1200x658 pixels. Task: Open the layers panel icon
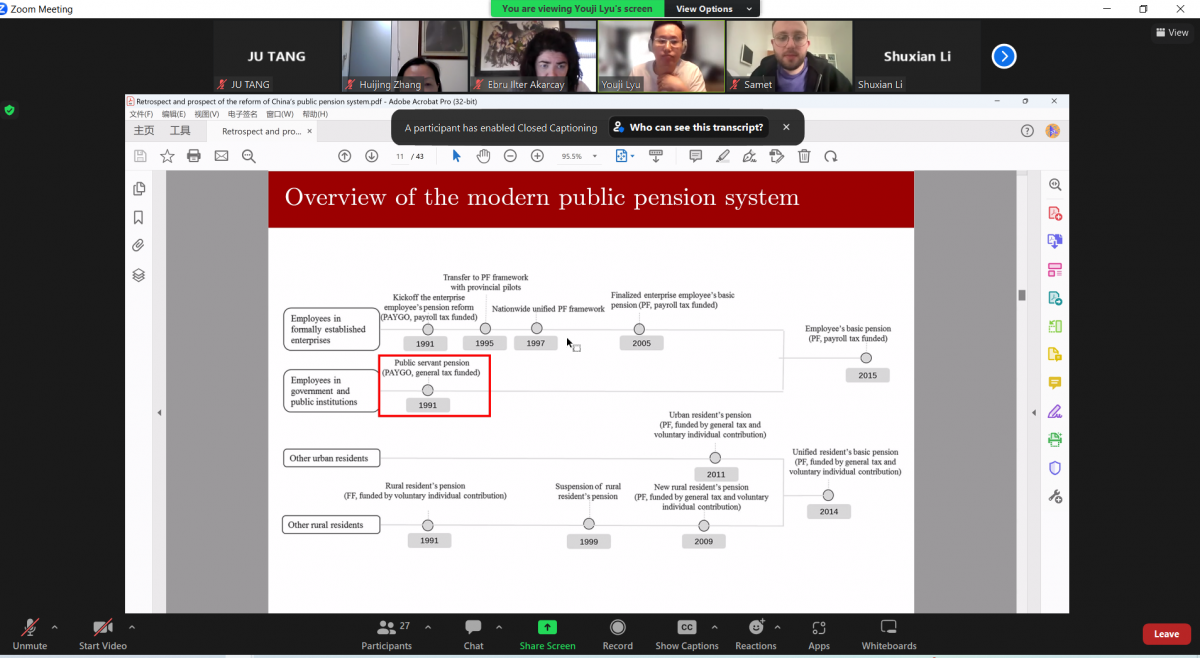pyautogui.click(x=139, y=275)
